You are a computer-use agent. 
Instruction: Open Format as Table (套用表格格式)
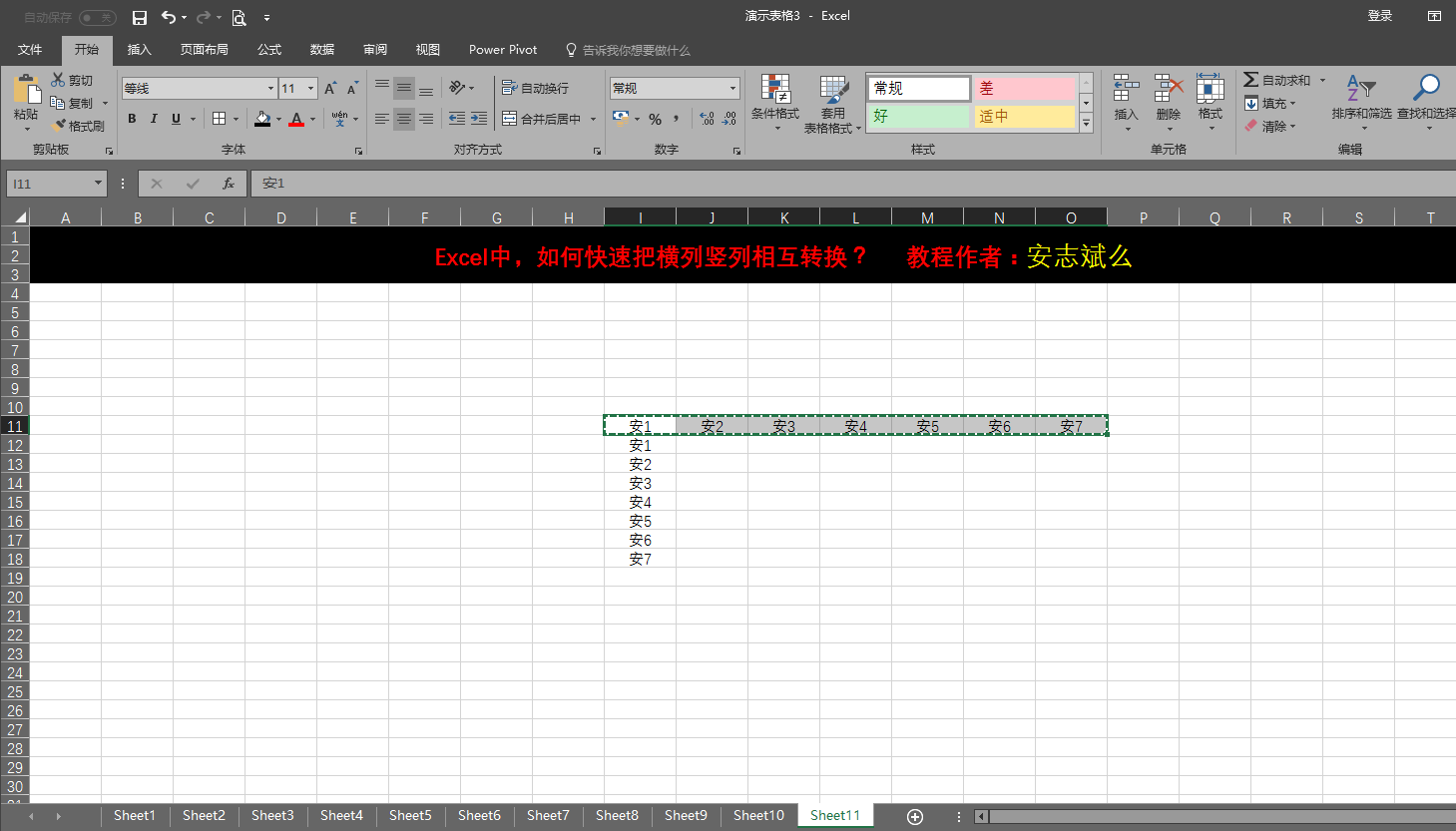[x=832, y=103]
